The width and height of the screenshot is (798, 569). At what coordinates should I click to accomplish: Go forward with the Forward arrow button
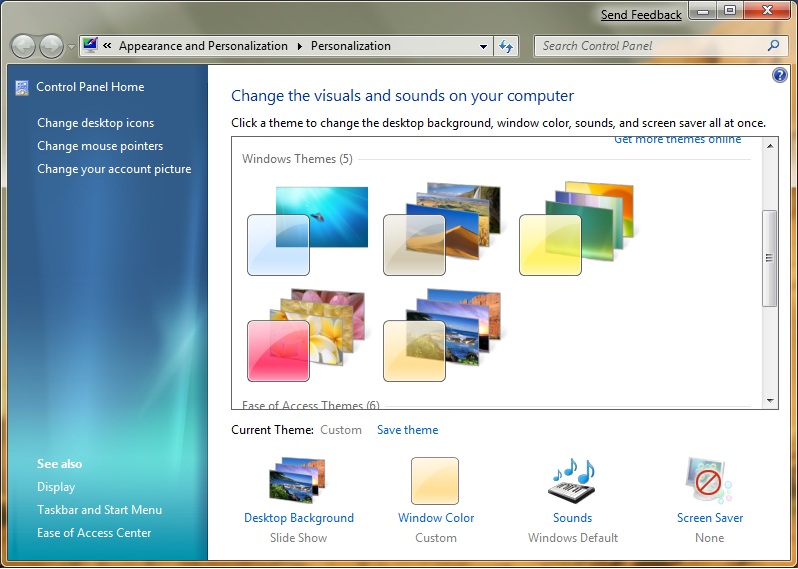51,46
